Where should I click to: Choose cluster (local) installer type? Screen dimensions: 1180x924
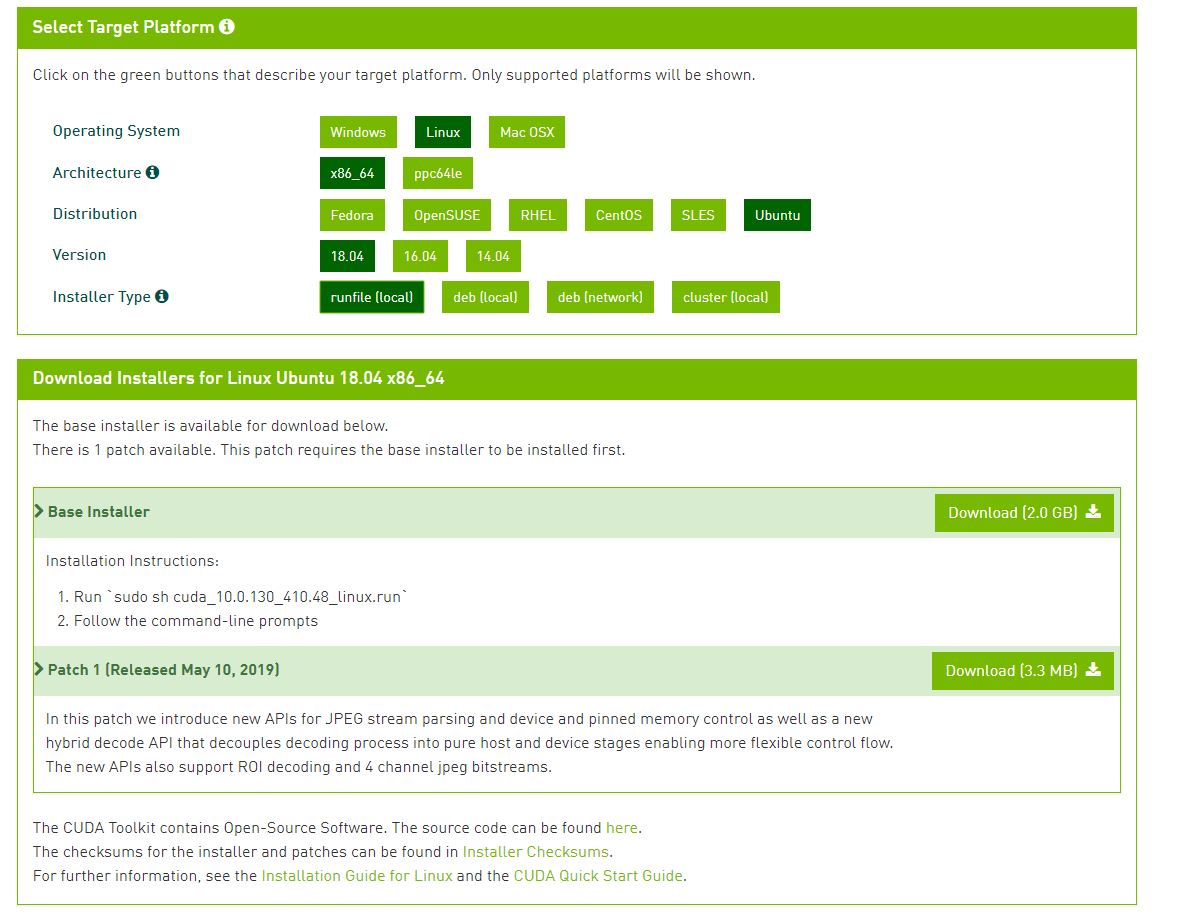tap(726, 297)
